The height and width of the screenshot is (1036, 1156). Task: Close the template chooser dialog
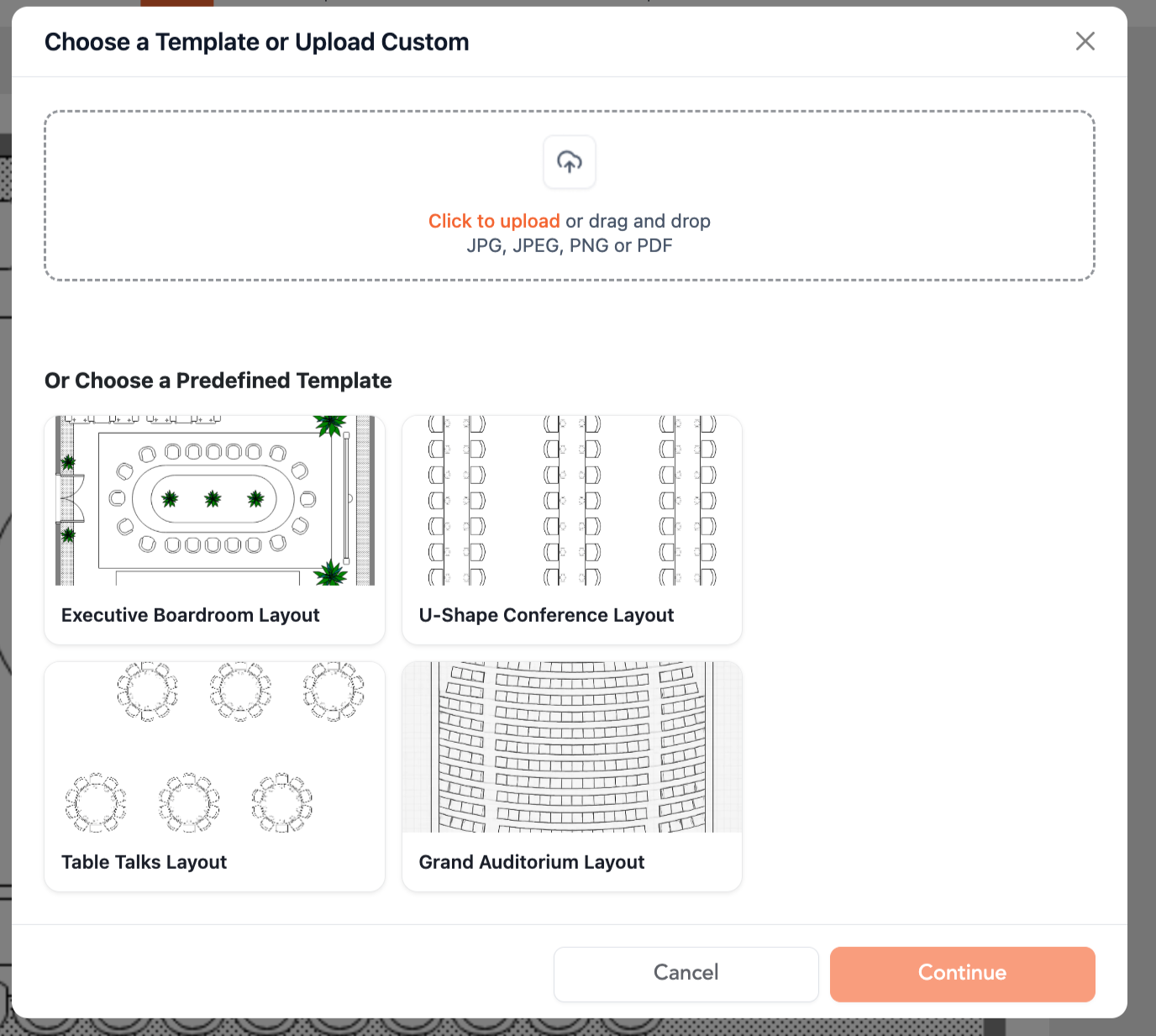(1085, 41)
